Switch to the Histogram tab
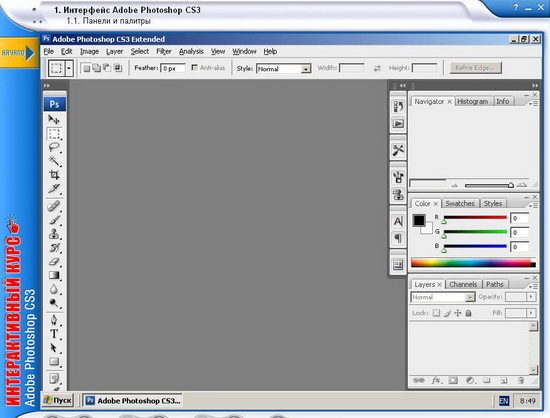Screen dimensions: 550x418 [472, 101]
